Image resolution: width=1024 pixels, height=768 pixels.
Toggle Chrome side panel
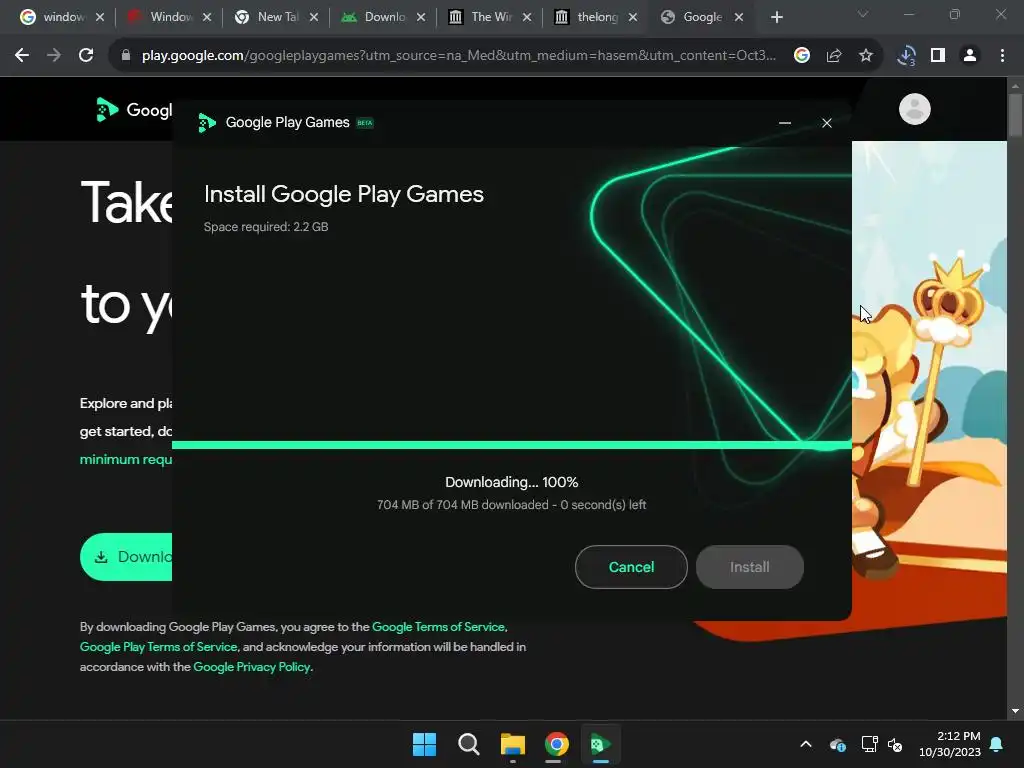(938, 56)
